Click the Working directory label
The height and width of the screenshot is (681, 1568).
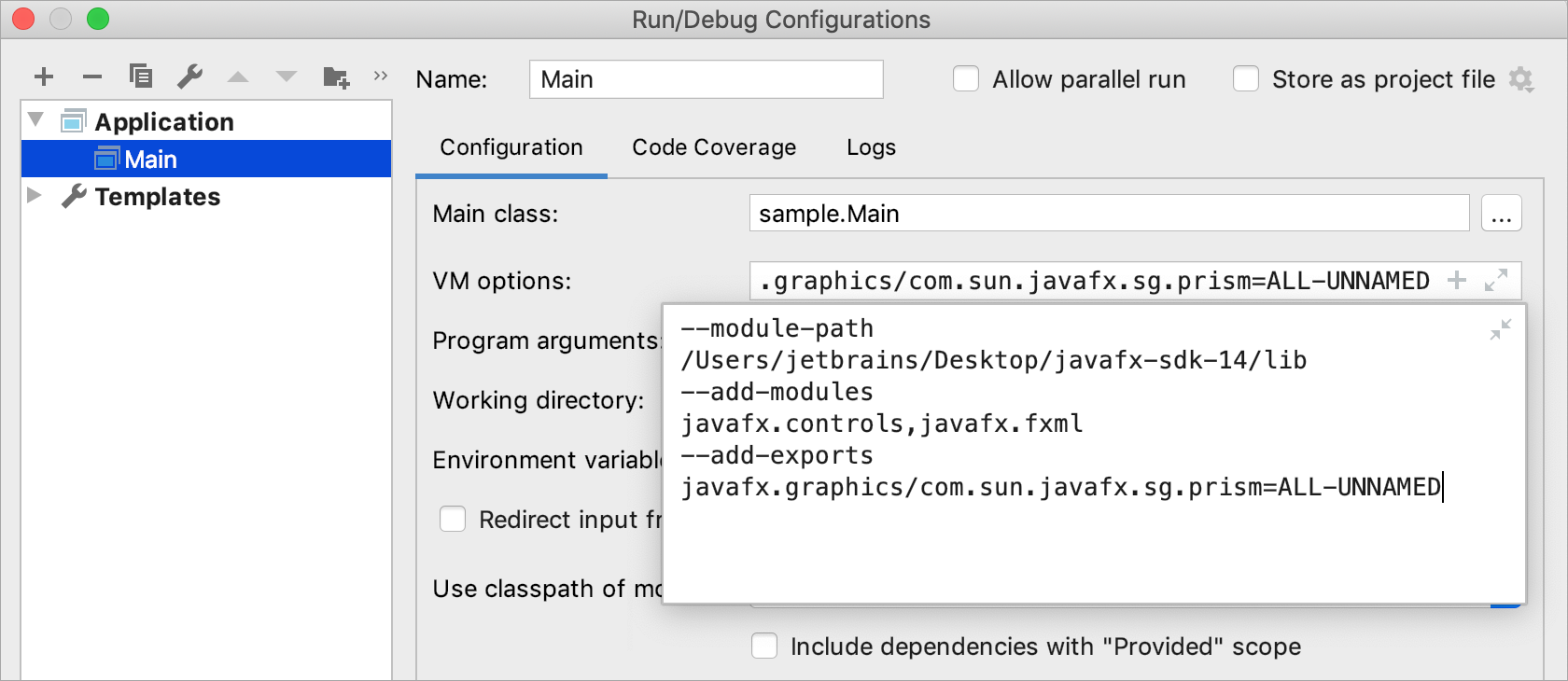point(539,400)
